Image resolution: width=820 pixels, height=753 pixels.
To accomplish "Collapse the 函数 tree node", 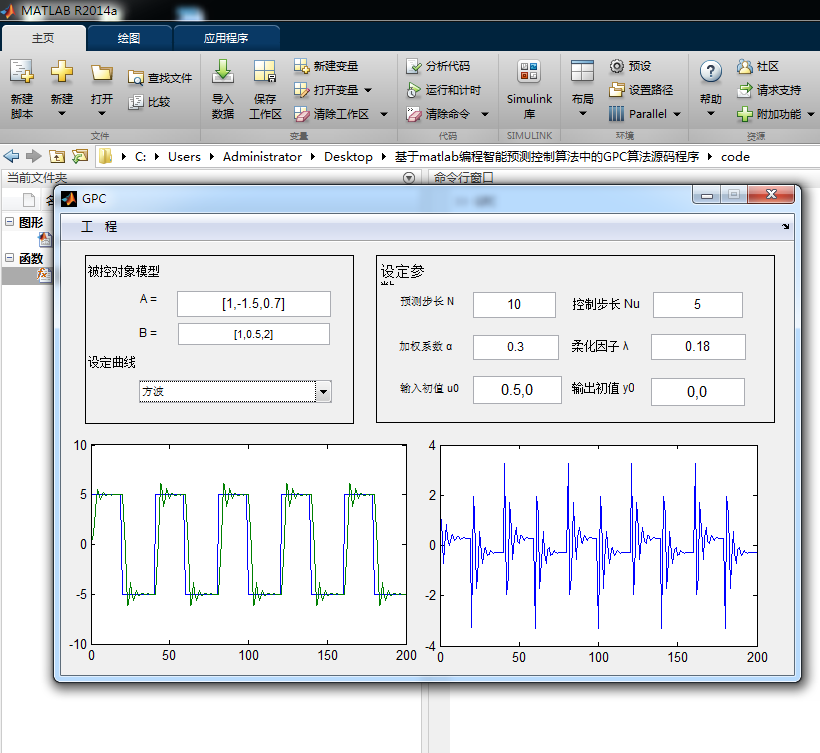I will coord(9,258).
